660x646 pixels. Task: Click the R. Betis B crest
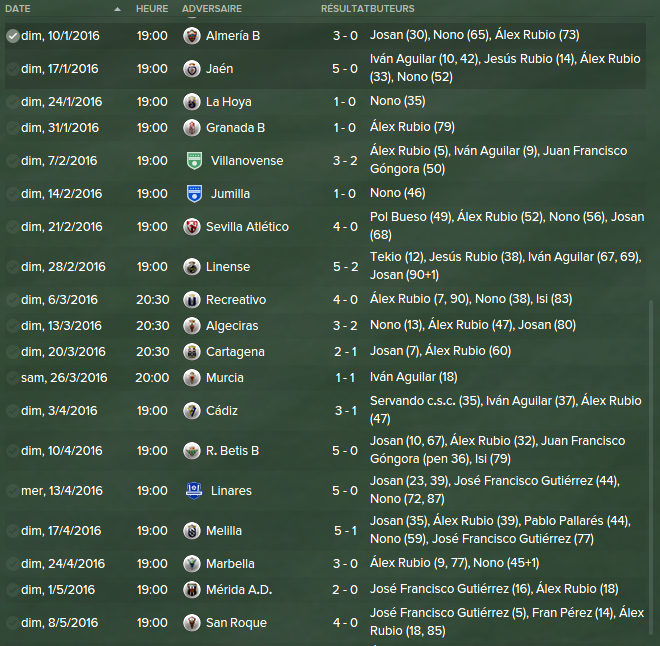[x=192, y=451]
